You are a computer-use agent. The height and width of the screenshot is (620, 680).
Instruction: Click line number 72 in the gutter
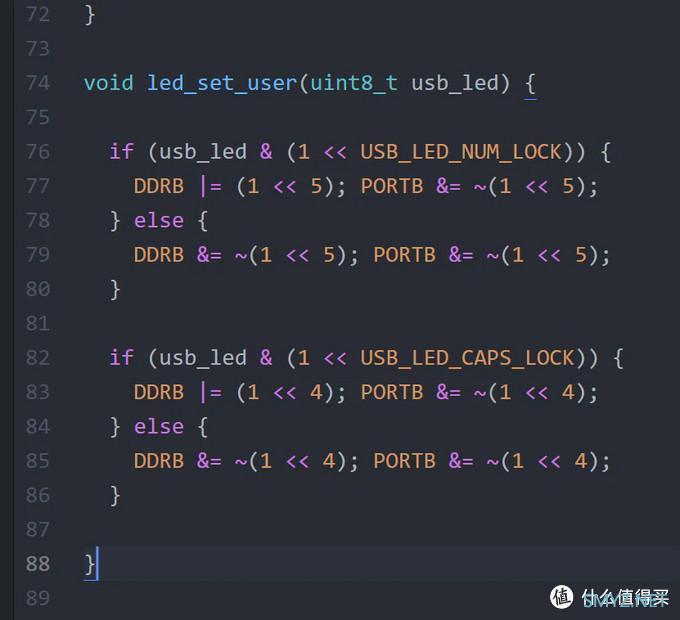point(38,15)
